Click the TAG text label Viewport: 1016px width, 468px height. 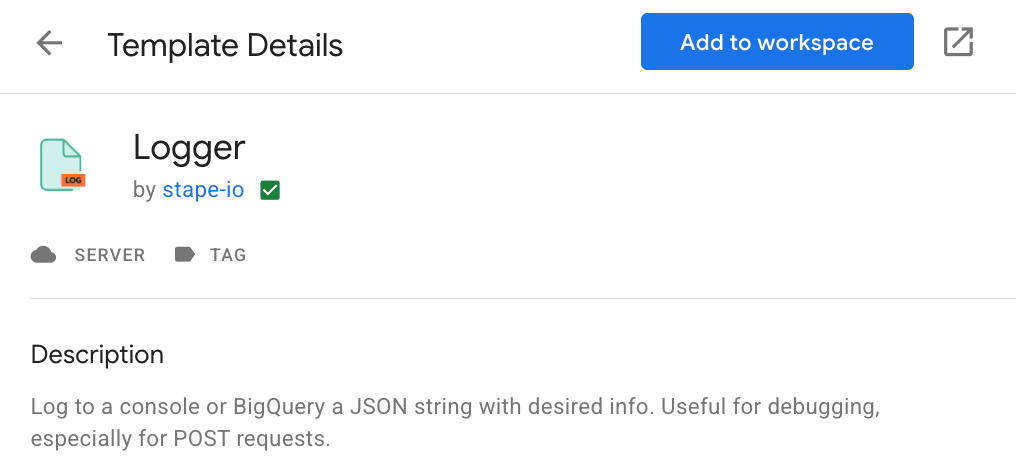pos(228,255)
